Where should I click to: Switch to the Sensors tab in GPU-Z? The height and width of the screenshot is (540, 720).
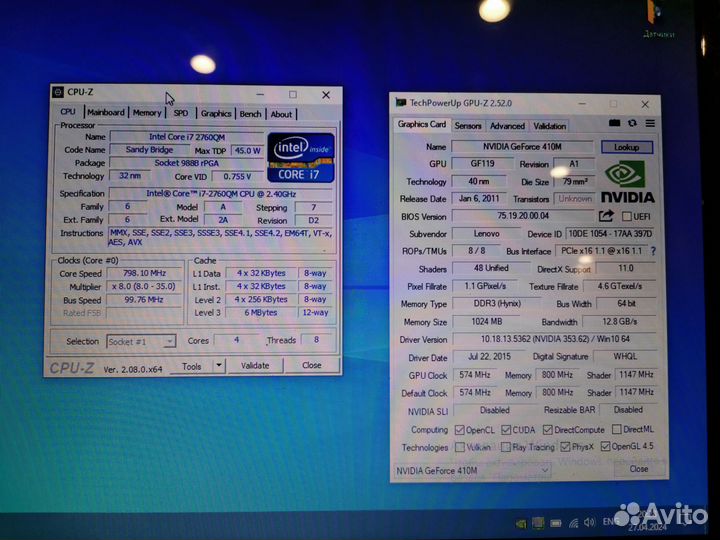click(x=468, y=126)
